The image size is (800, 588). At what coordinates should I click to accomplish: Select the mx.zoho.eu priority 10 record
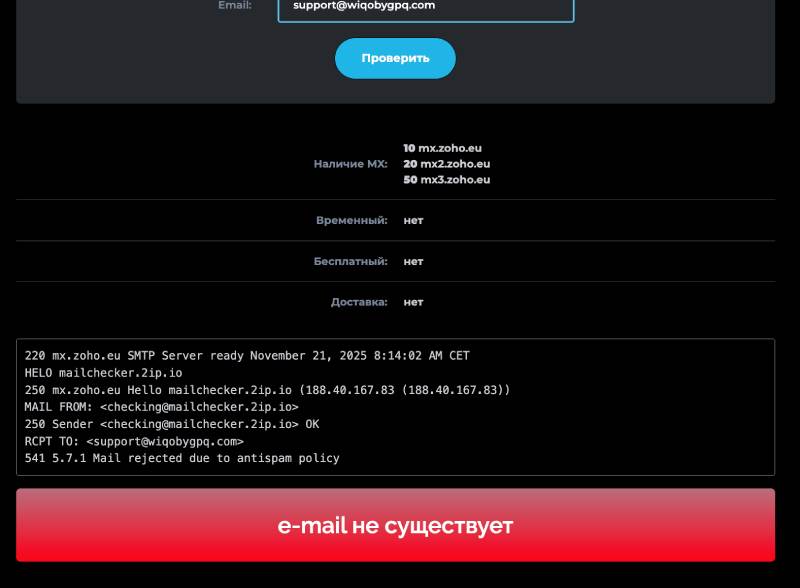(442, 148)
